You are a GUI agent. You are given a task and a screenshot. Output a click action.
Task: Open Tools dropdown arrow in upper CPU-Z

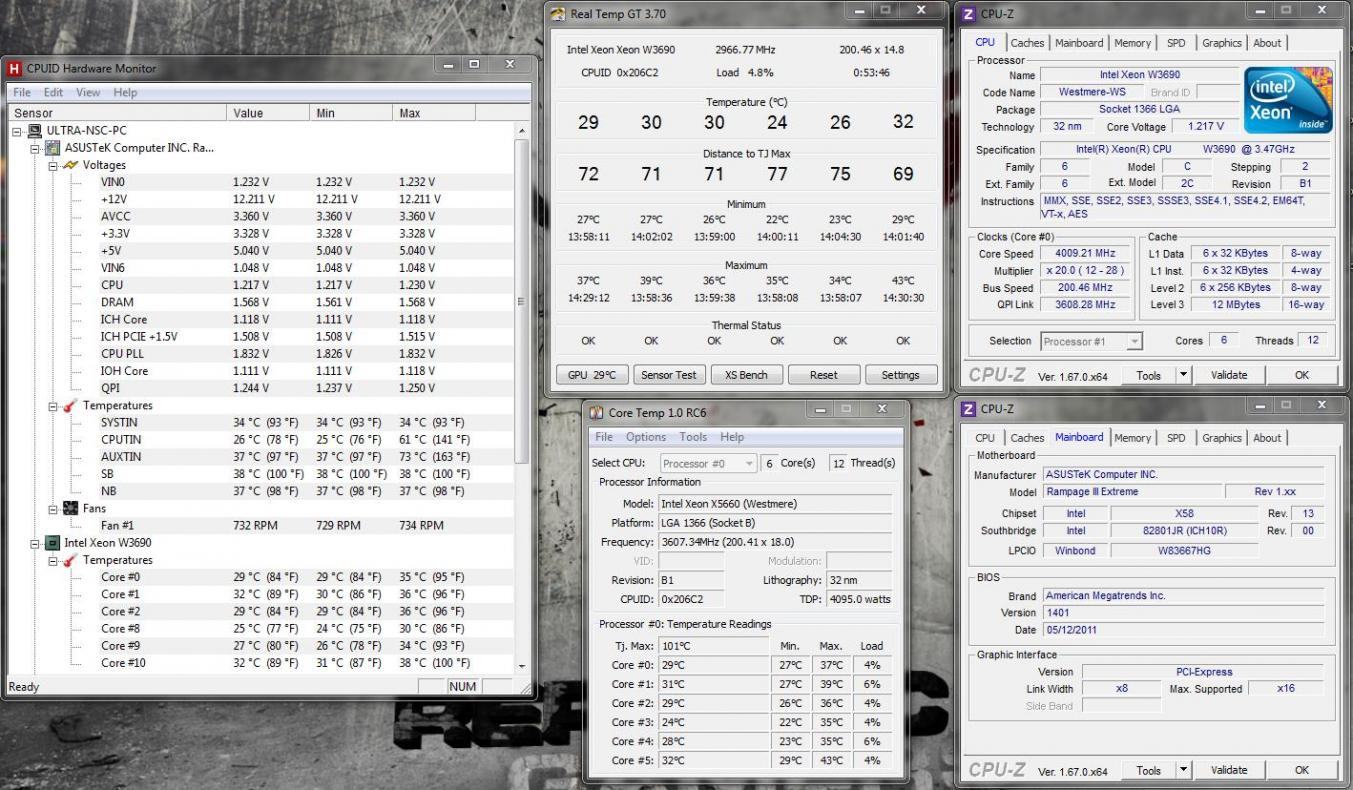(x=1184, y=375)
